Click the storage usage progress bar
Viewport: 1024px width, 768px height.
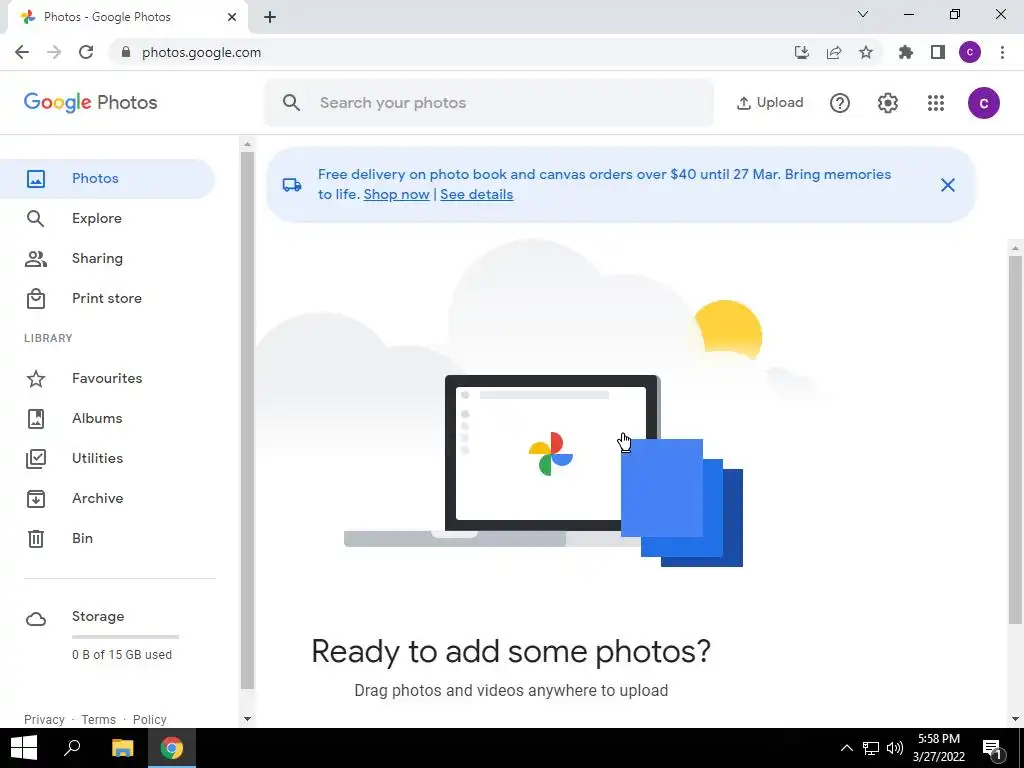click(125, 637)
